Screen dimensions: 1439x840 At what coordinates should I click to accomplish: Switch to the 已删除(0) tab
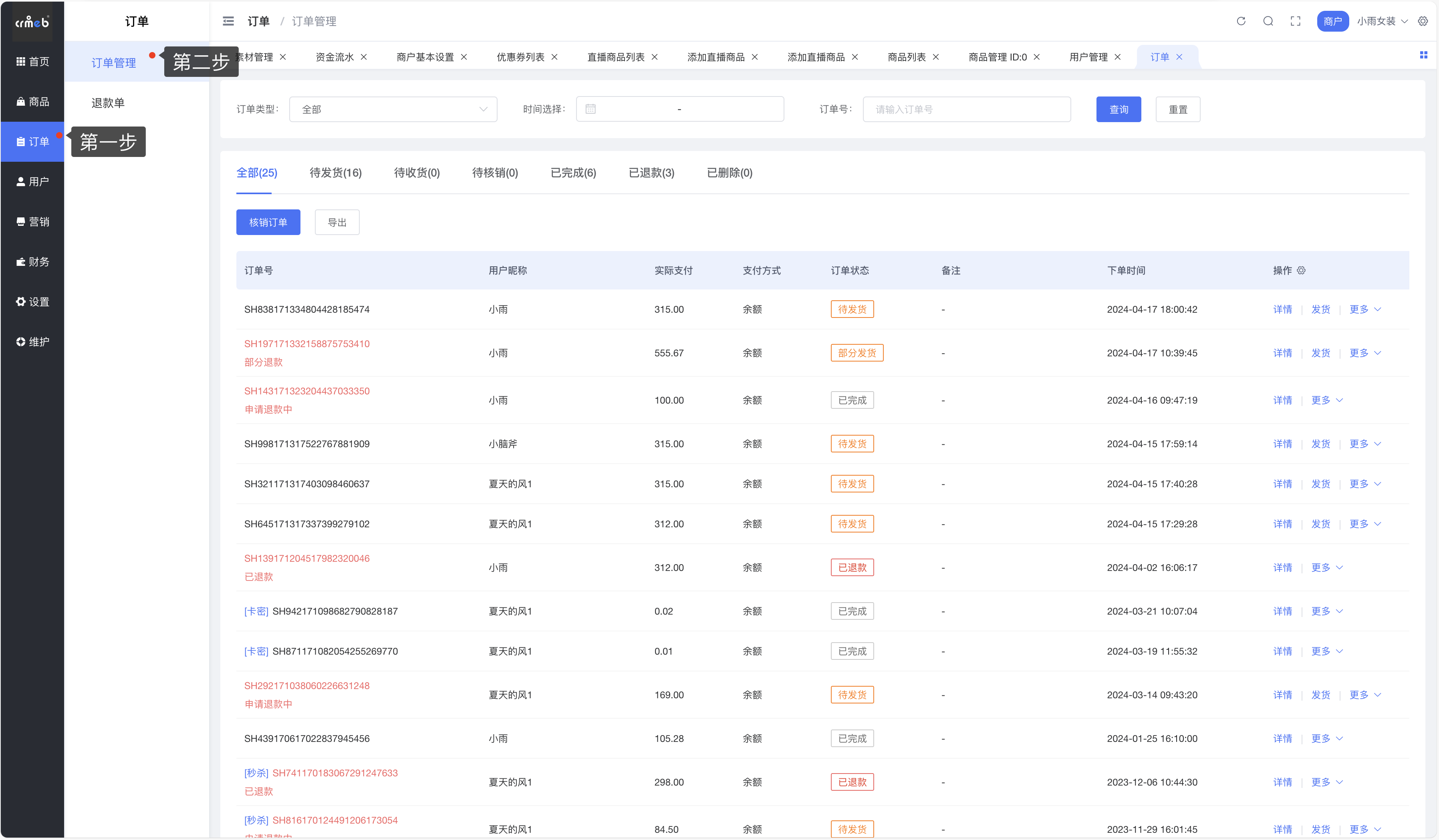730,172
